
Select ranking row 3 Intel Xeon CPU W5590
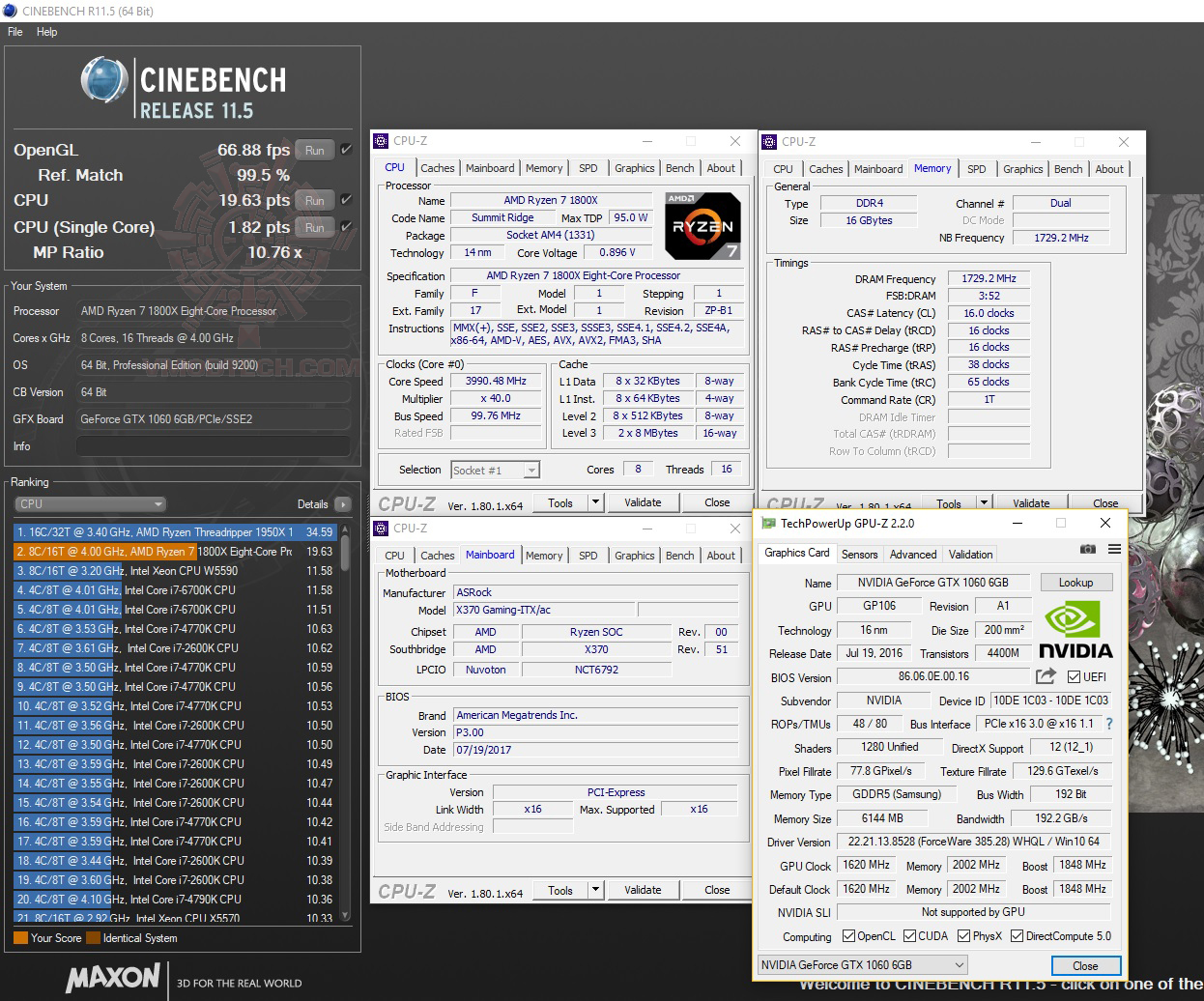[x=175, y=571]
